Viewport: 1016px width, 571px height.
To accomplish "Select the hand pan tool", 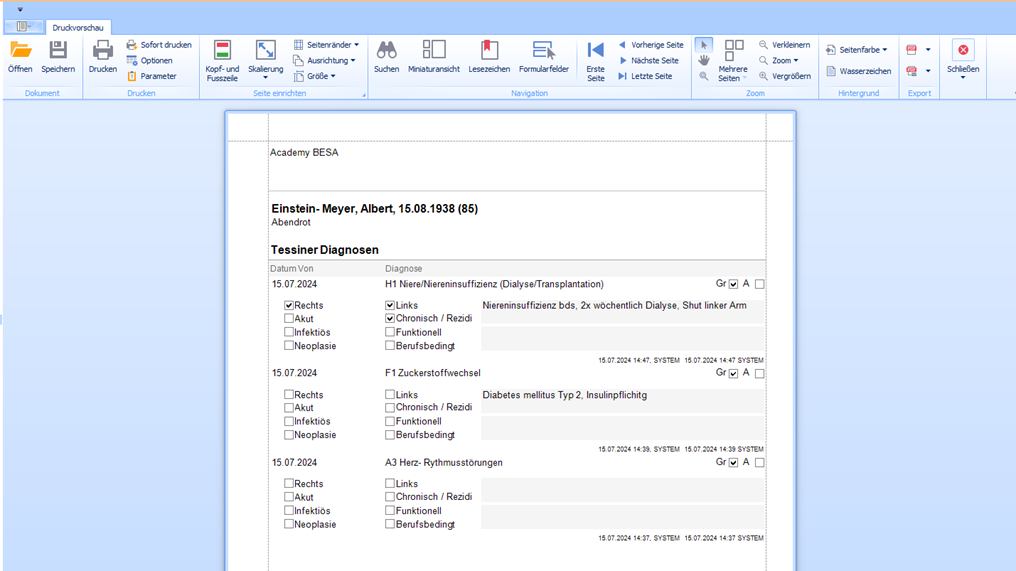I will click(704, 61).
